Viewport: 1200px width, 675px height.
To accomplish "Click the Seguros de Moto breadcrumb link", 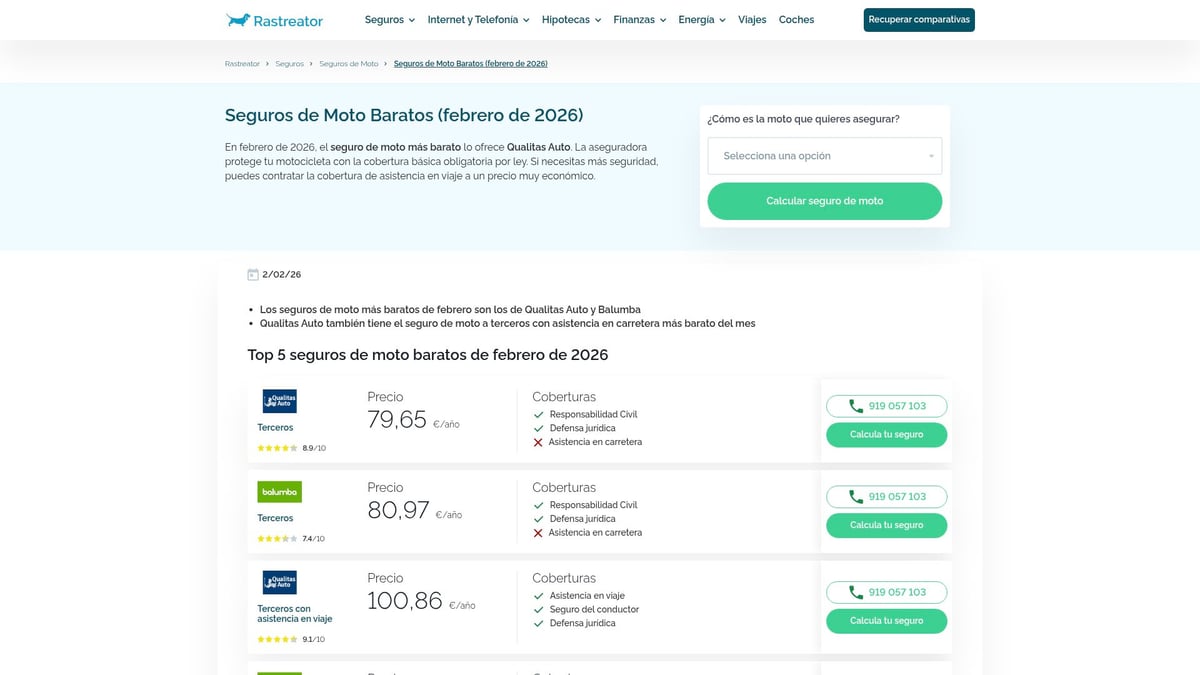I will point(349,63).
